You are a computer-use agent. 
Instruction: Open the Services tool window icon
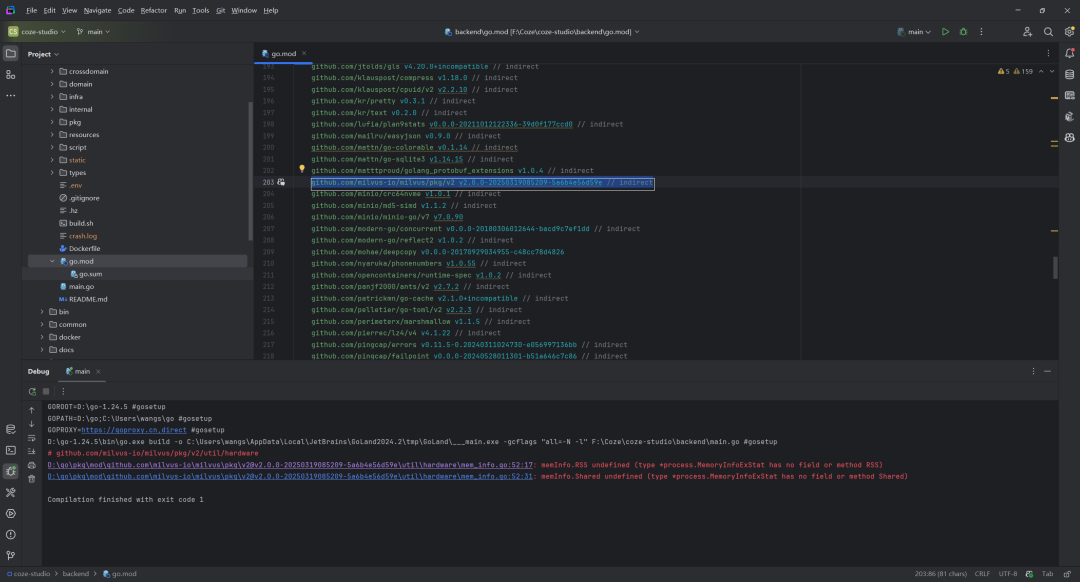coord(10,514)
